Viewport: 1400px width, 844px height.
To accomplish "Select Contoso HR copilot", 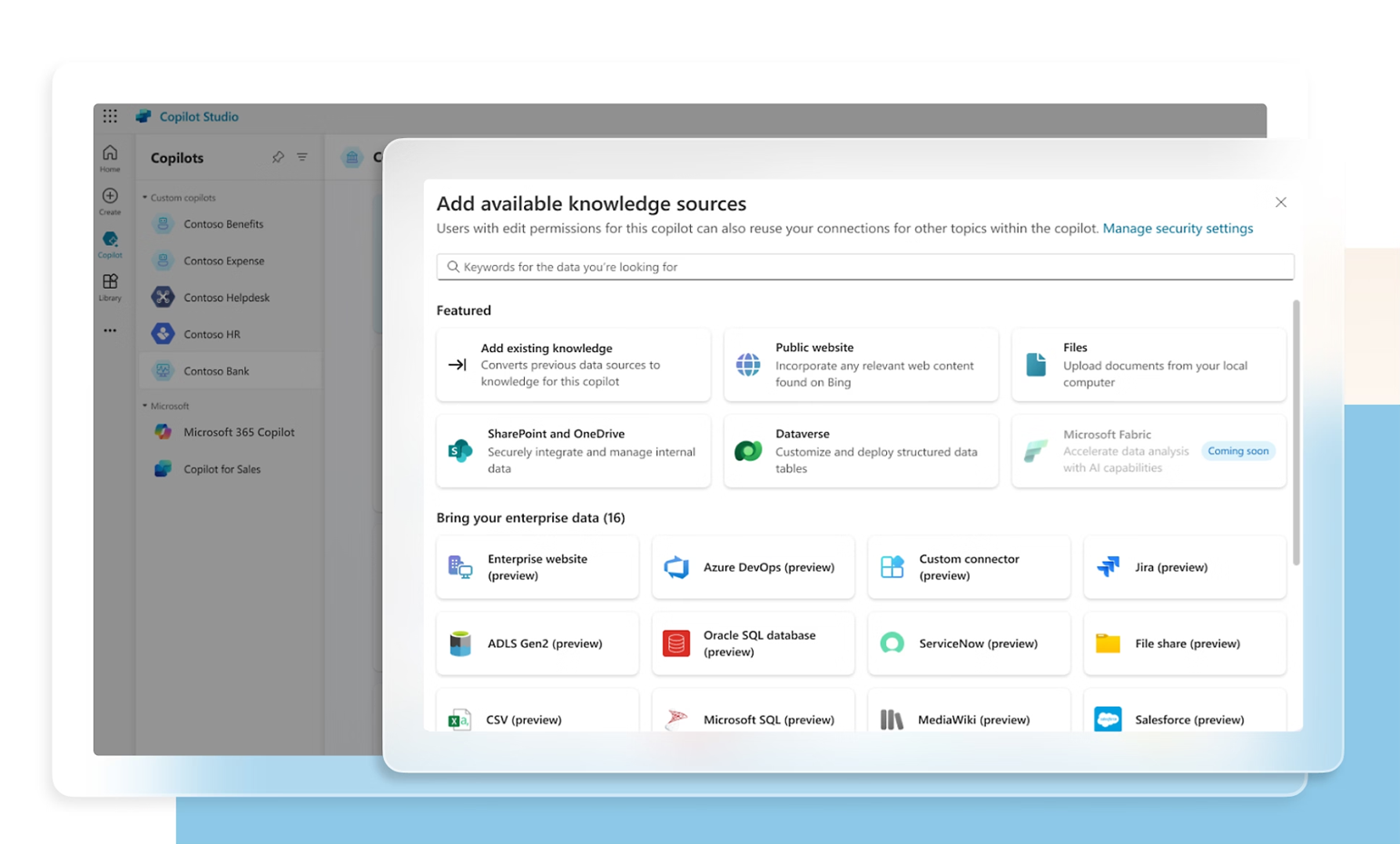I will pos(231,334).
